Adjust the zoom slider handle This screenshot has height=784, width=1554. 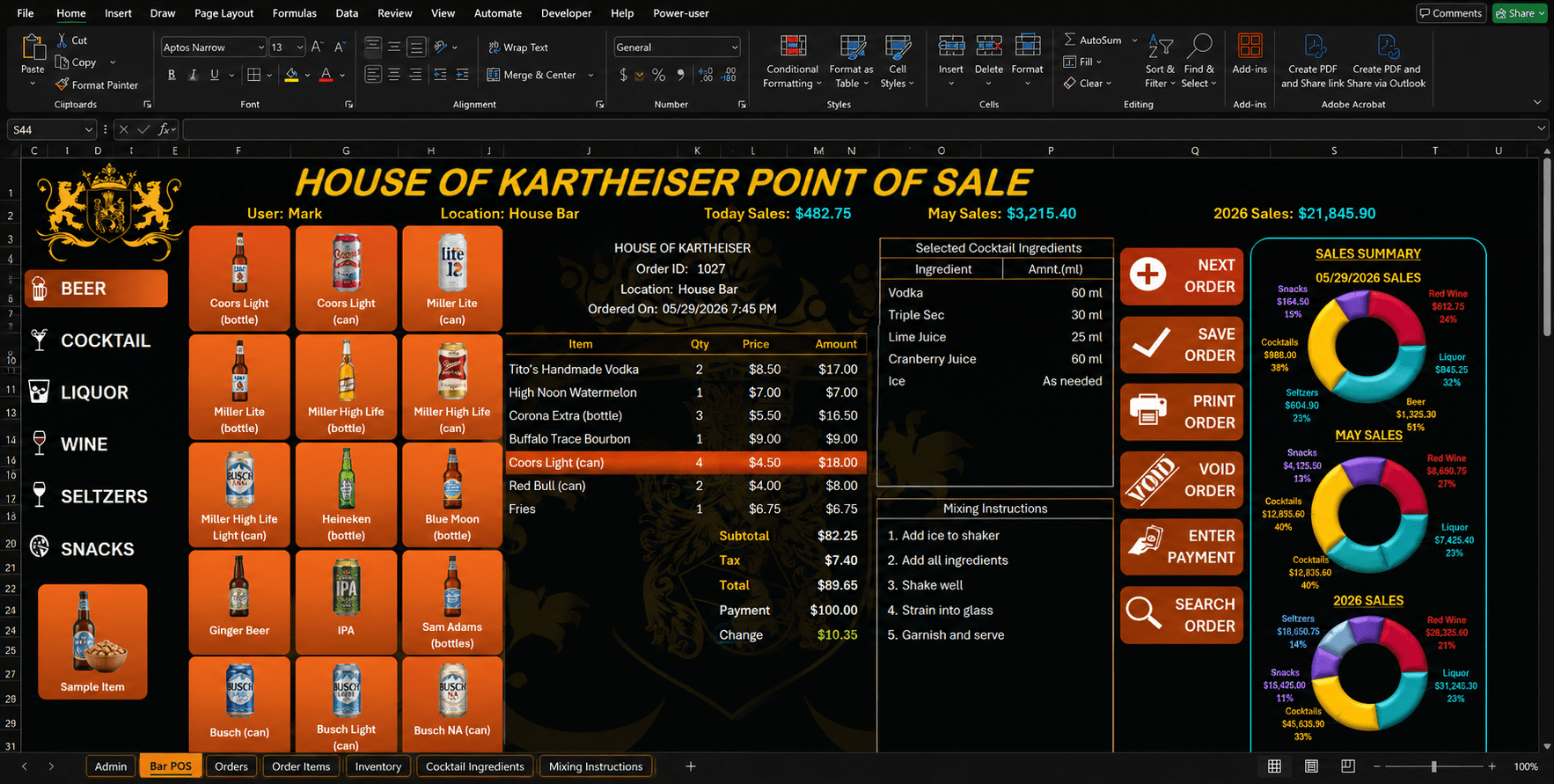(1433, 766)
